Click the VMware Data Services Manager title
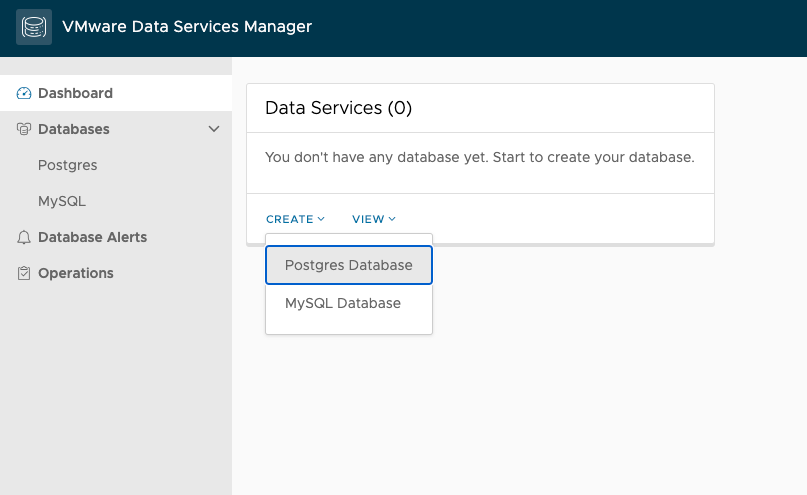Image resolution: width=807 pixels, height=495 pixels. [187, 26]
